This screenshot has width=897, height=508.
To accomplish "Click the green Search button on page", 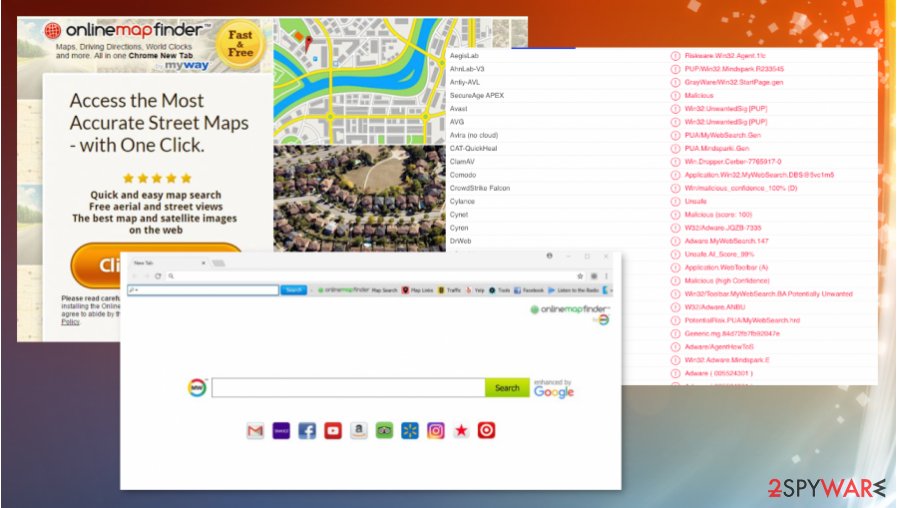I will tap(507, 388).
